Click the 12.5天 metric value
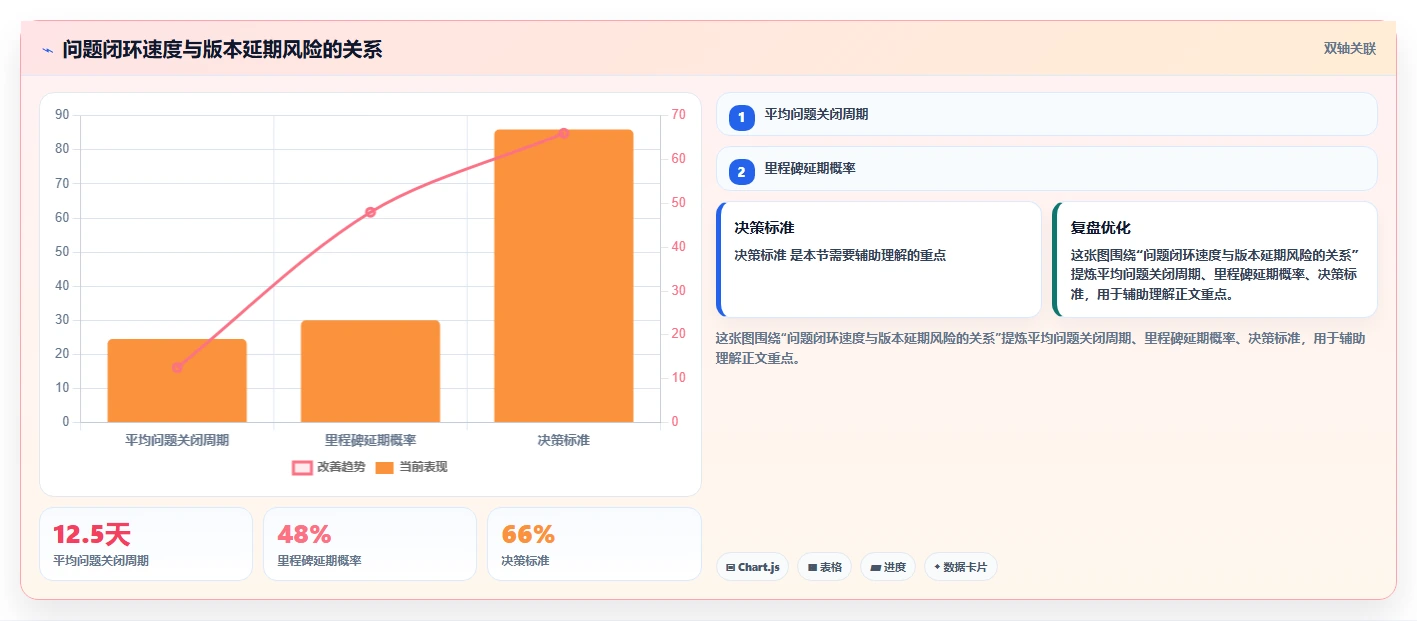This screenshot has height=621, width=1417. (x=91, y=535)
